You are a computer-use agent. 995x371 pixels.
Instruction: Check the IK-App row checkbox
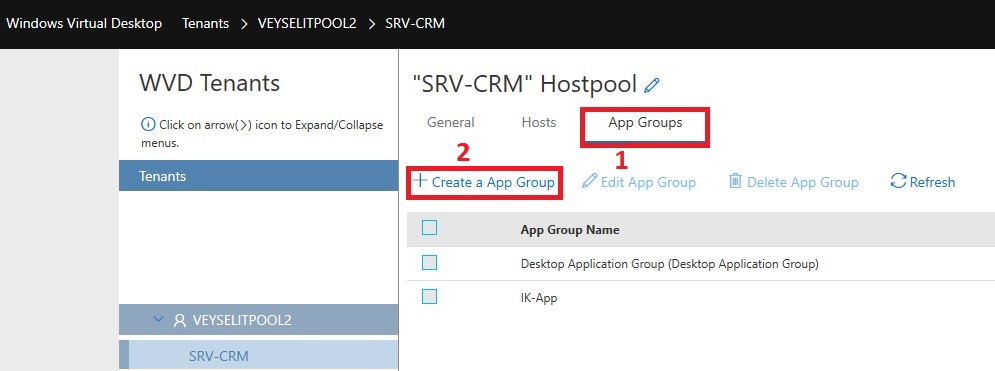430,296
